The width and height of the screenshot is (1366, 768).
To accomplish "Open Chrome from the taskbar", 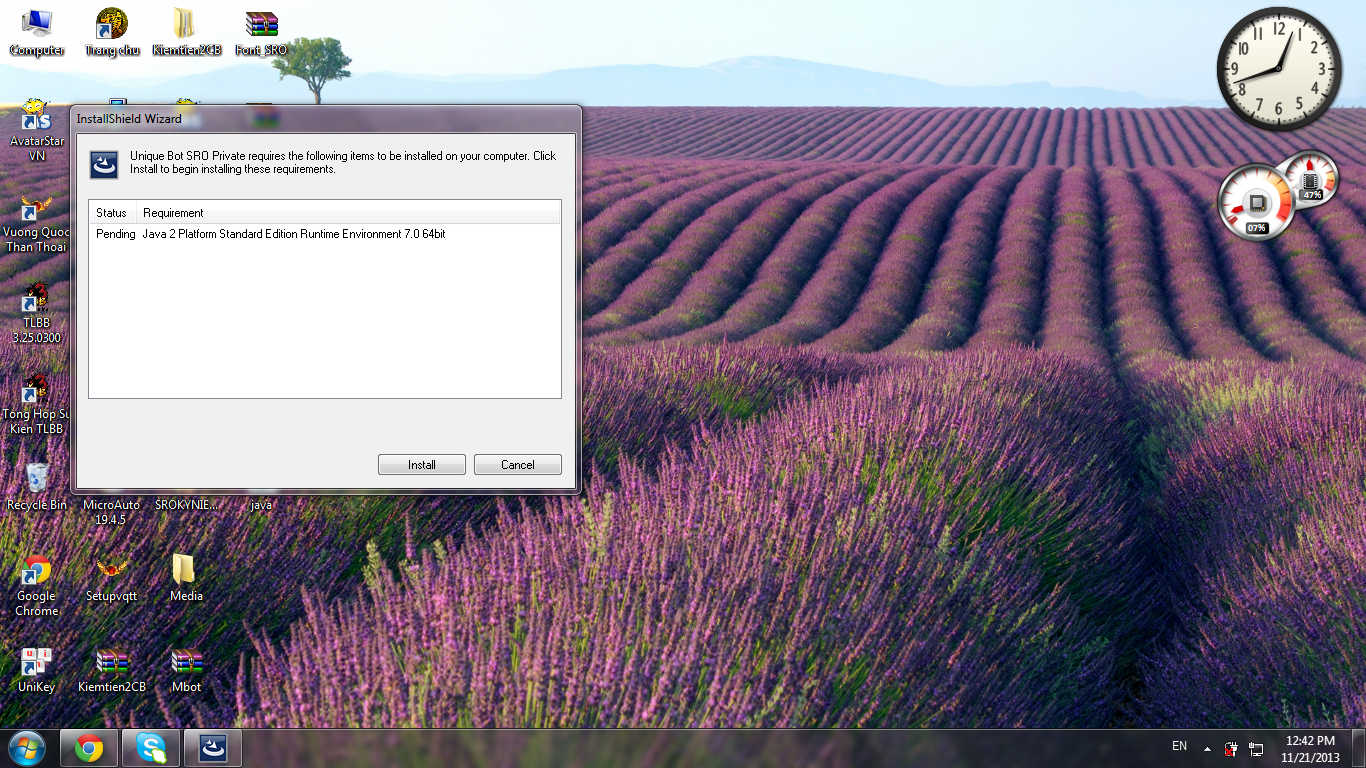I will click(89, 748).
